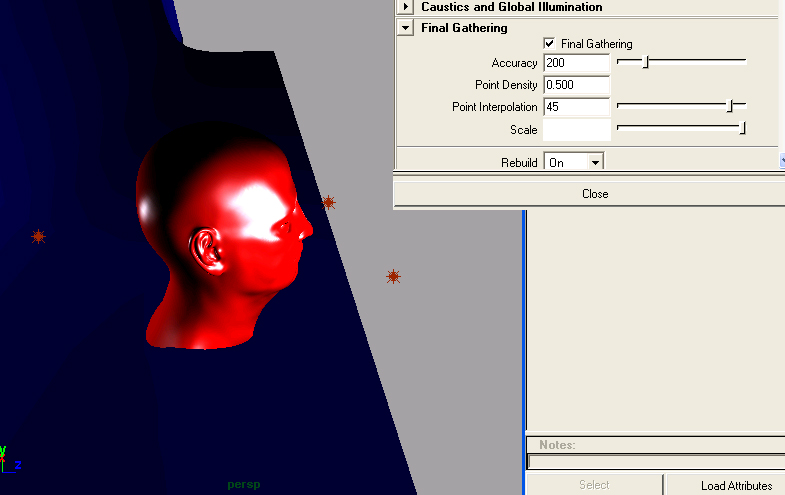Image resolution: width=785 pixels, height=495 pixels.
Task: Close the render settings window
Action: 595,194
